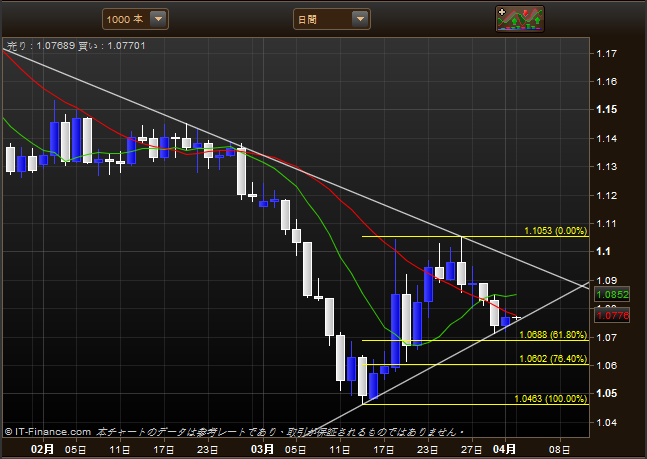Click the 1.04 price axis label
The image size is (647, 459).
pos(607,422)
